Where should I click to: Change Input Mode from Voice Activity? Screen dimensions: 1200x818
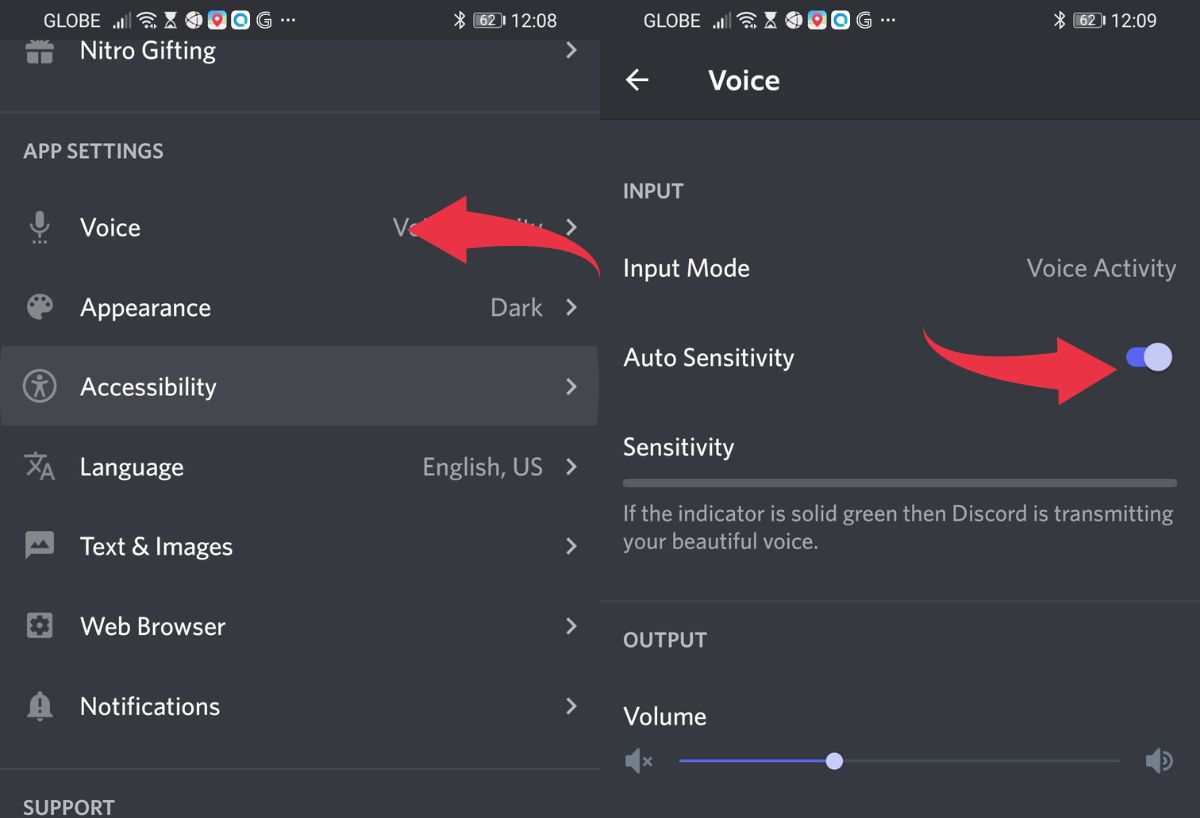[x=1100, y=268]
